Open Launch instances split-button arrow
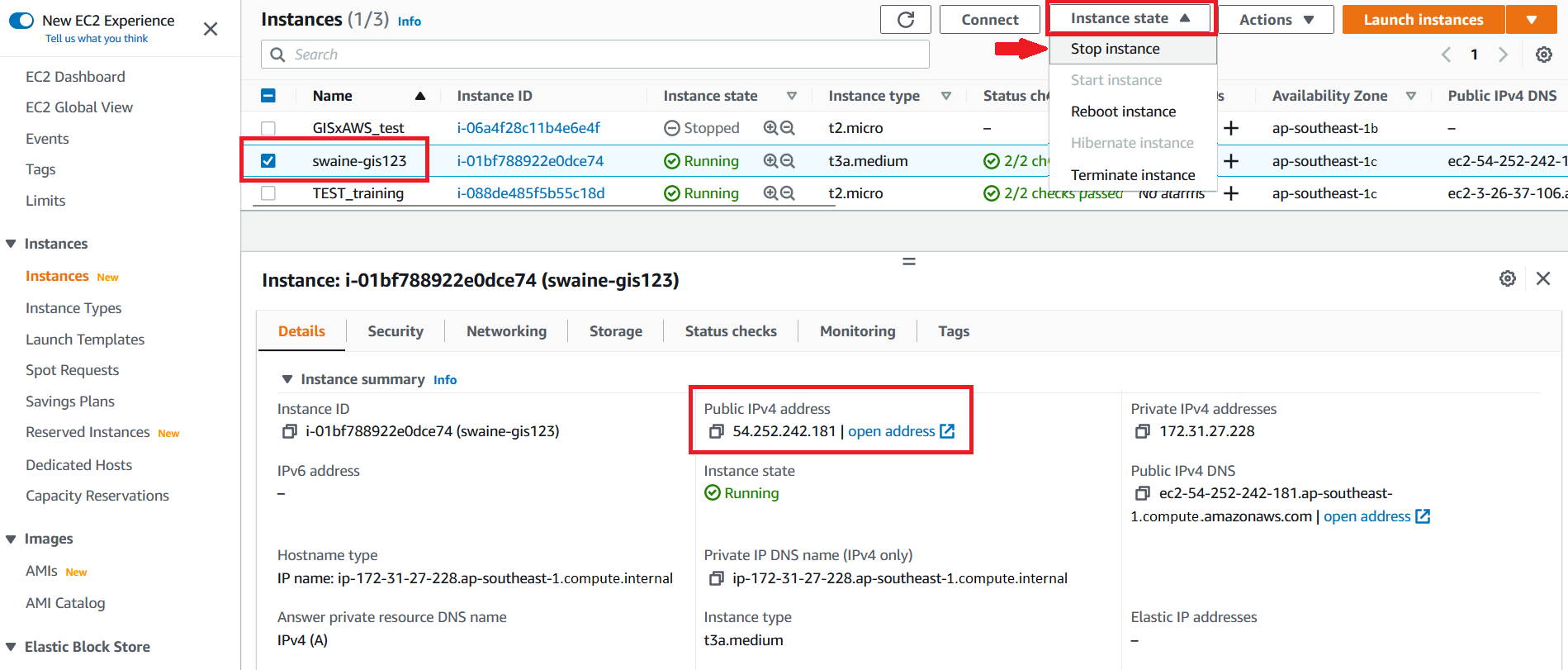This screenshot has height=670, width=1568. pos(1532,20)
